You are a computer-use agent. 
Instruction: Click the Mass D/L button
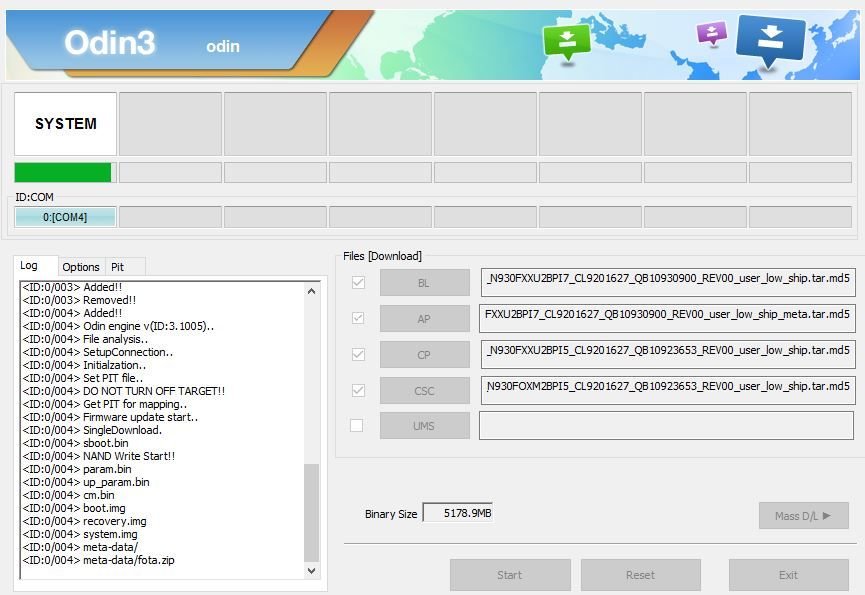click(x=803, y=516)
